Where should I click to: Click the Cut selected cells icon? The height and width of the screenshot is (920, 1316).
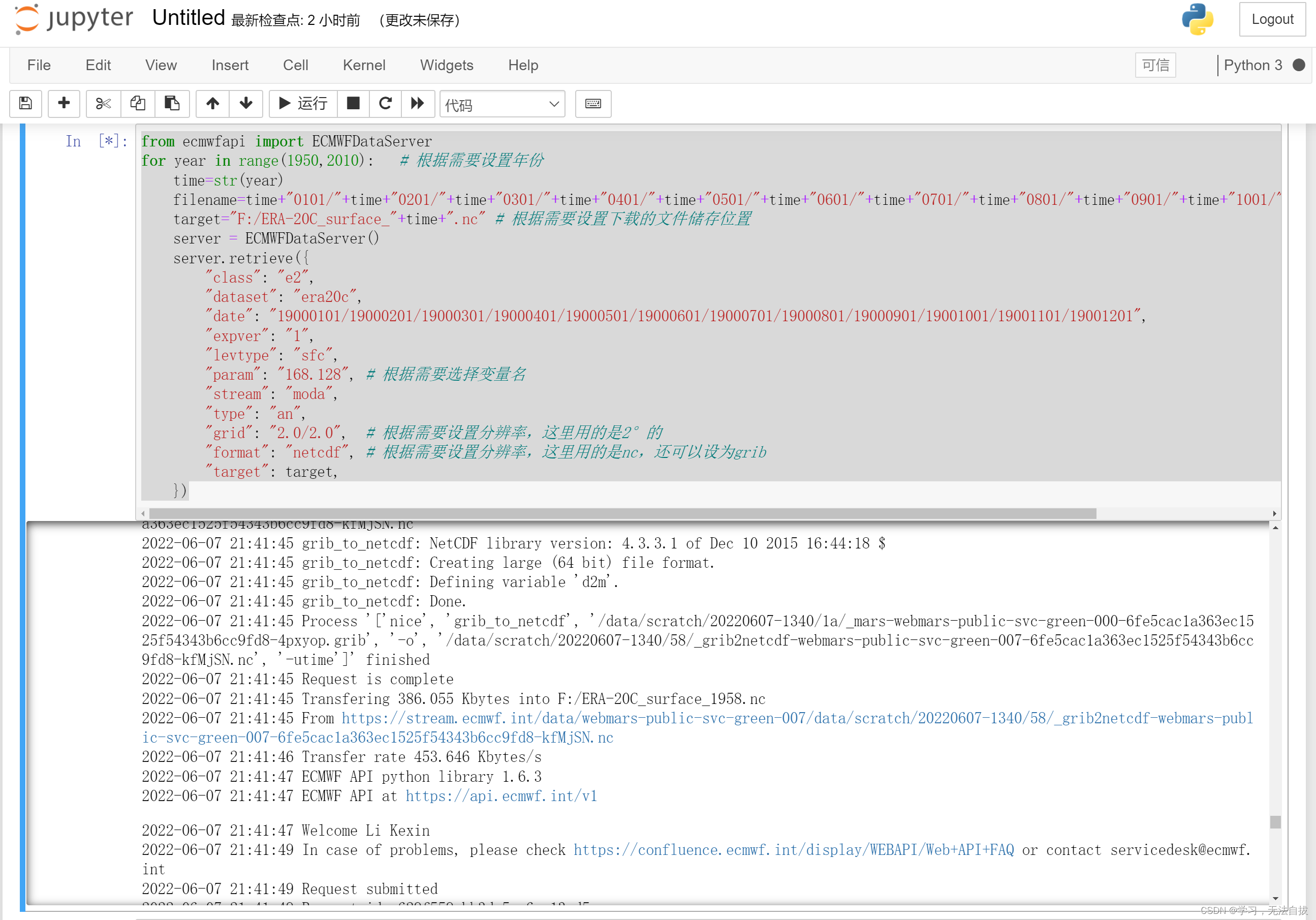point(100,103)
